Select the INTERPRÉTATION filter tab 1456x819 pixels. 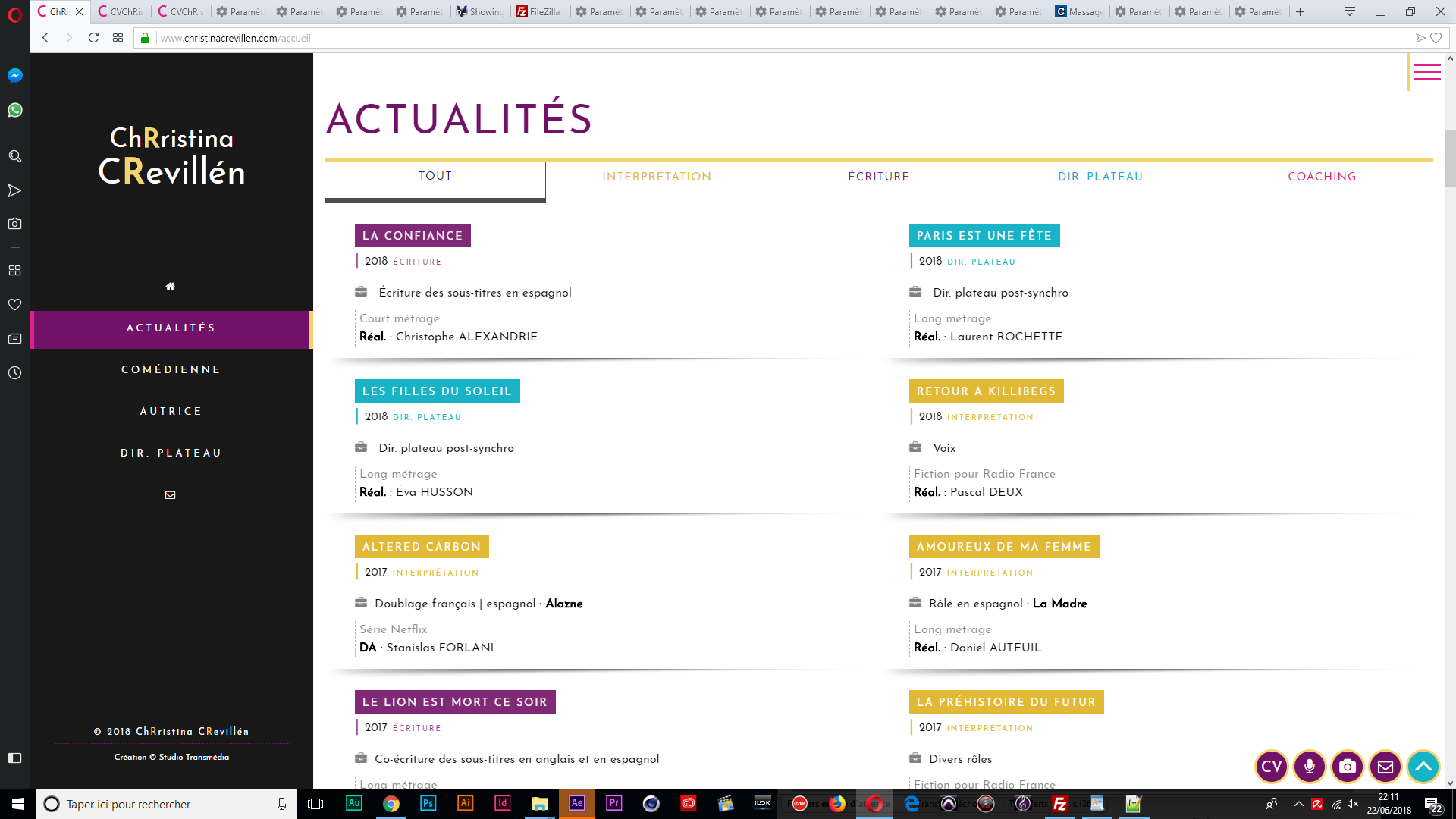tap(657, 177)
